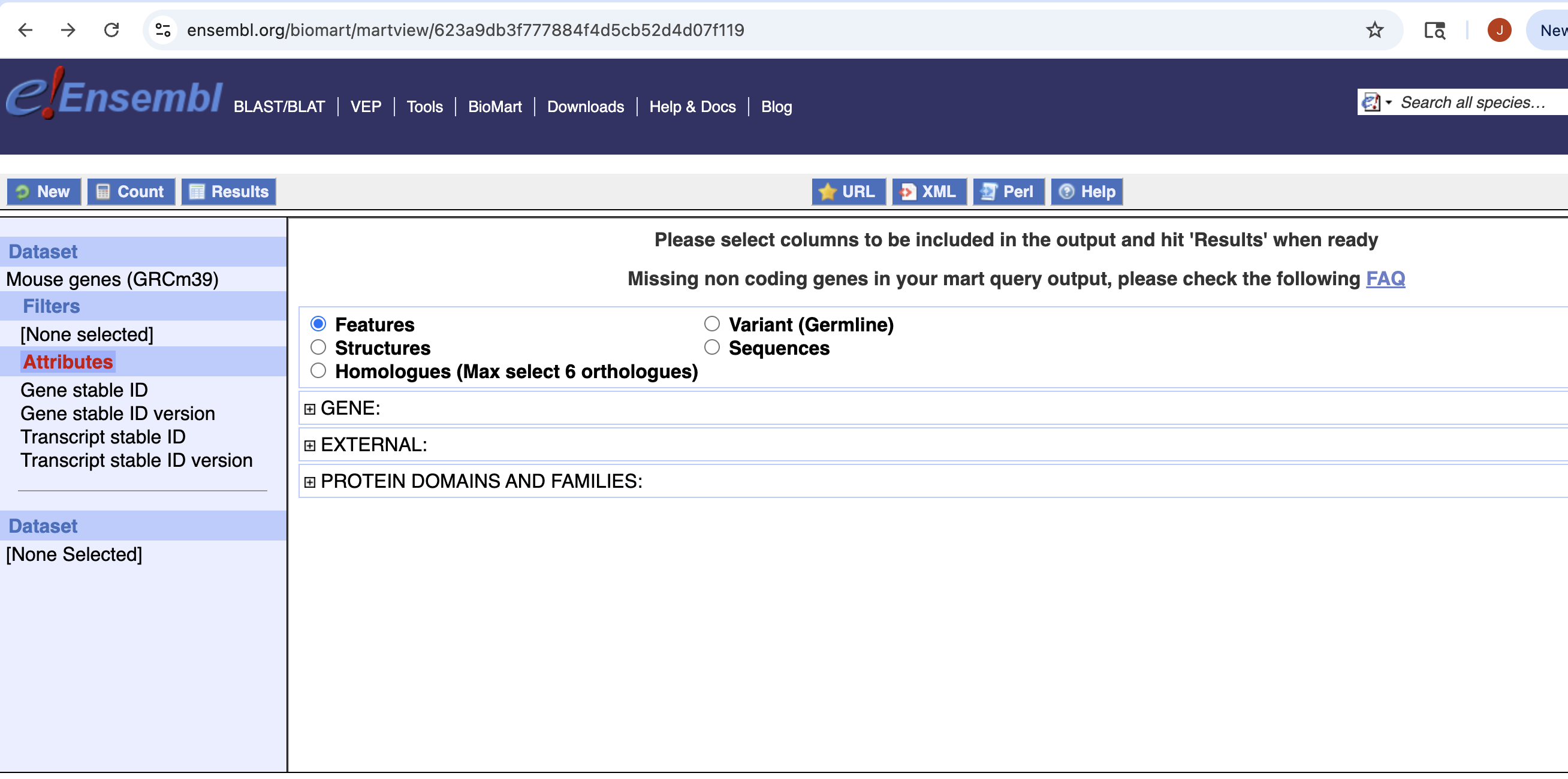
Task: Open the FAQ link
Action: coord(1385,279)
